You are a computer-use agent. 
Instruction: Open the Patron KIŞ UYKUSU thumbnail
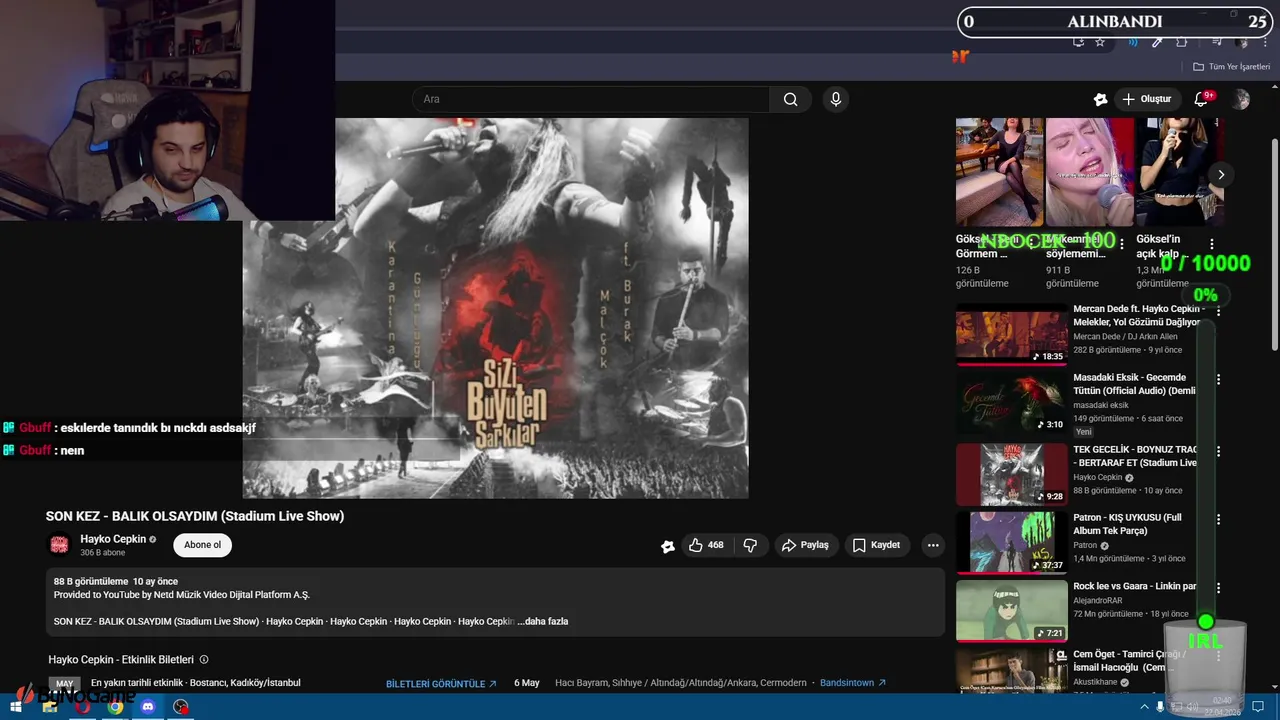(x=1011, y=543)
